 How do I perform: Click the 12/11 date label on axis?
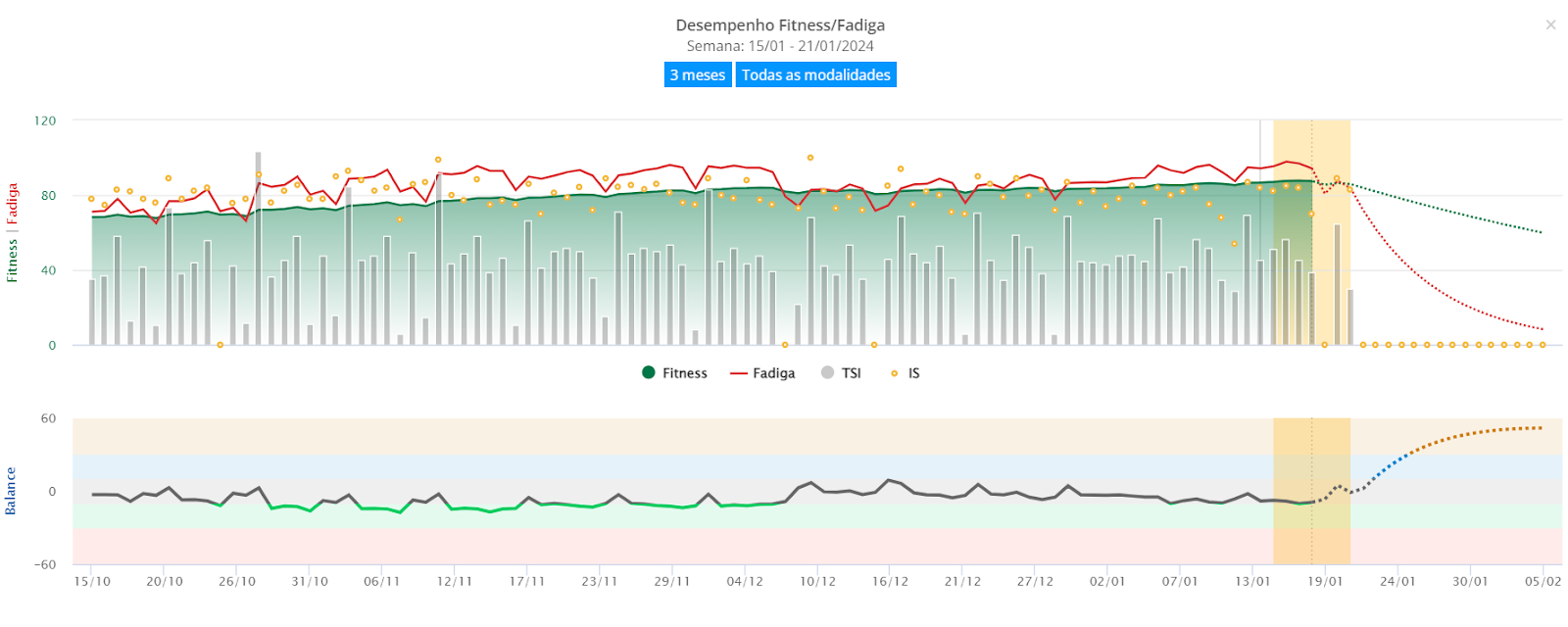click(455, 581)
